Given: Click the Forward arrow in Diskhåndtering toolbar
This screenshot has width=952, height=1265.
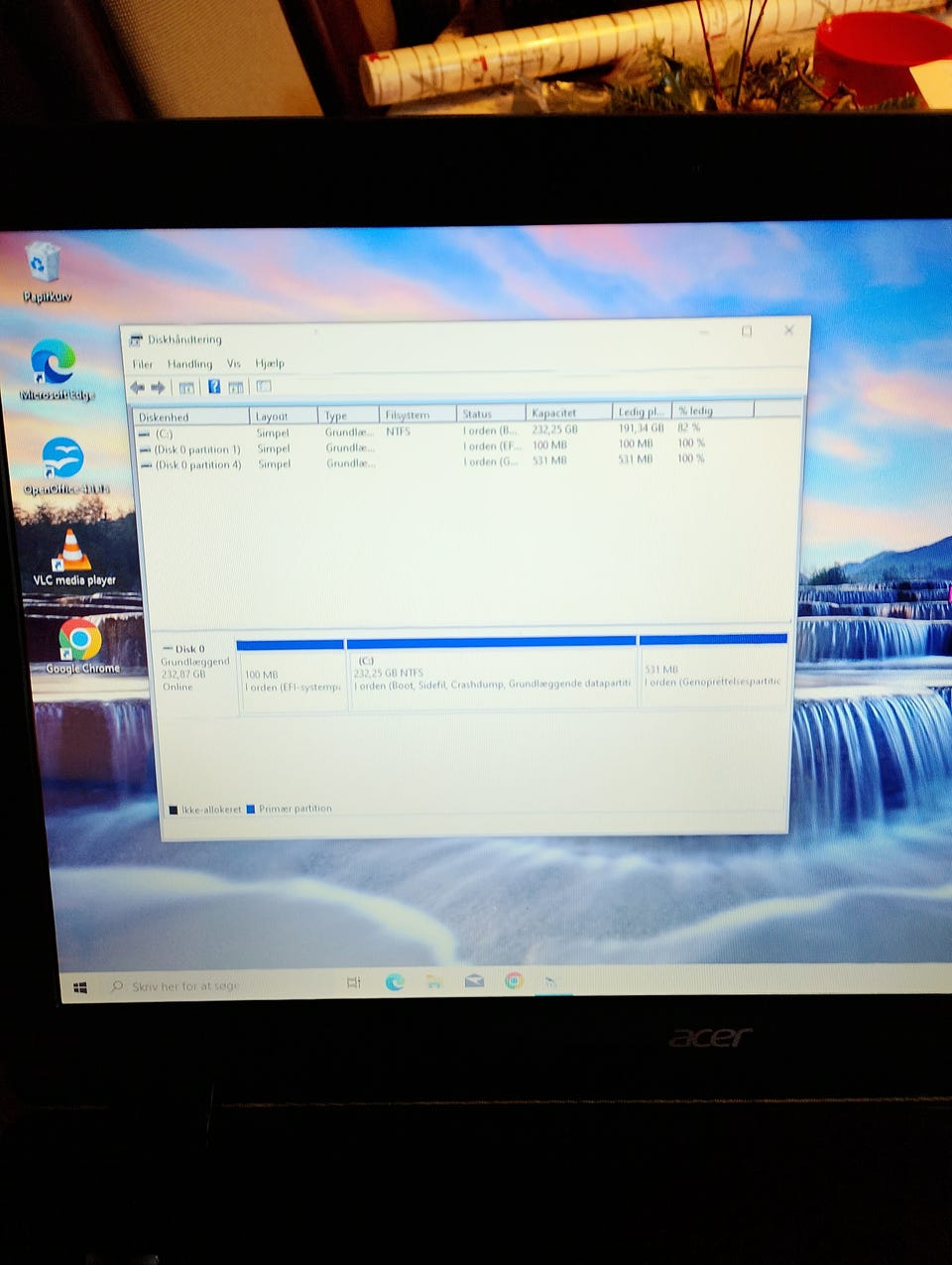Looking at the screenshot, I should tap(158, 387).
